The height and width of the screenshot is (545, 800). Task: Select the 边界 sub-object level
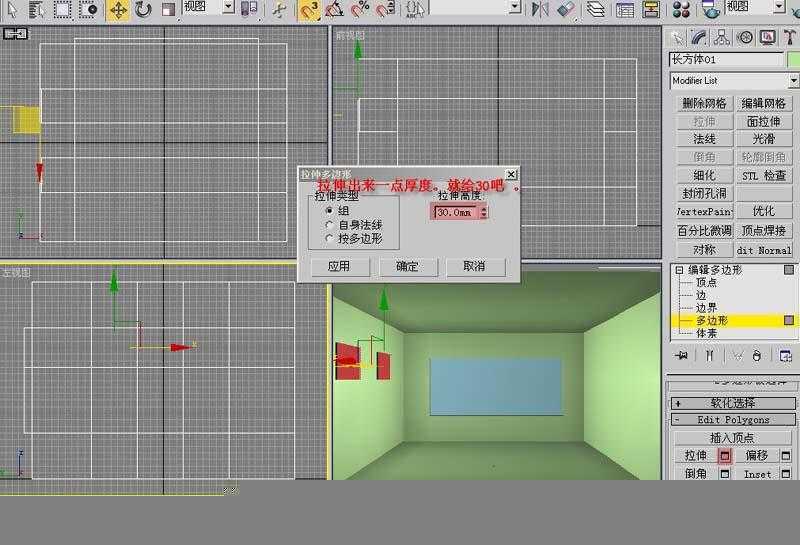point(707,308)
